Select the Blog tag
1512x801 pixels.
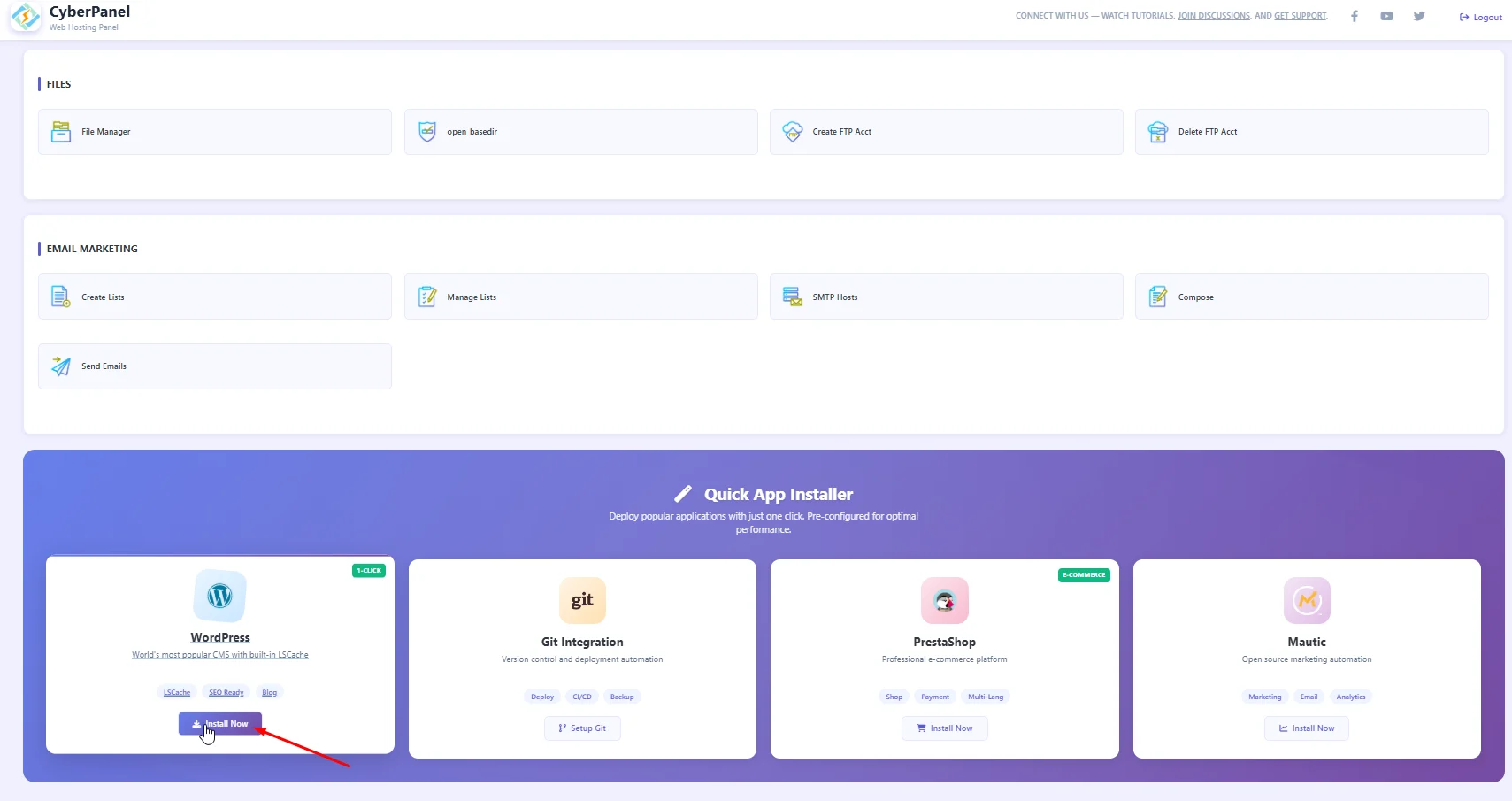[270, 692]
